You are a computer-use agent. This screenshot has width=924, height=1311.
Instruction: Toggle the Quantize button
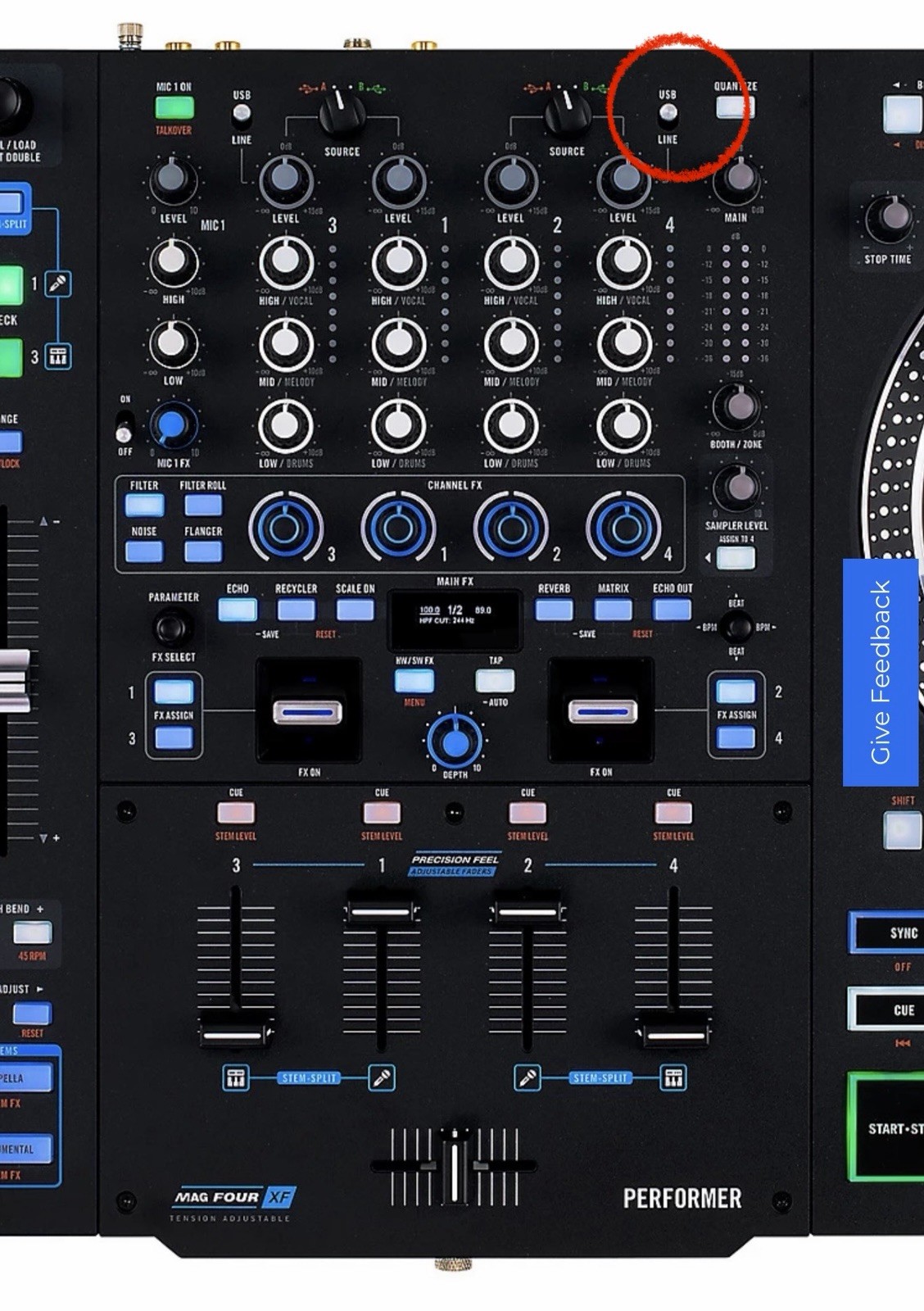(x=735, y=107)
